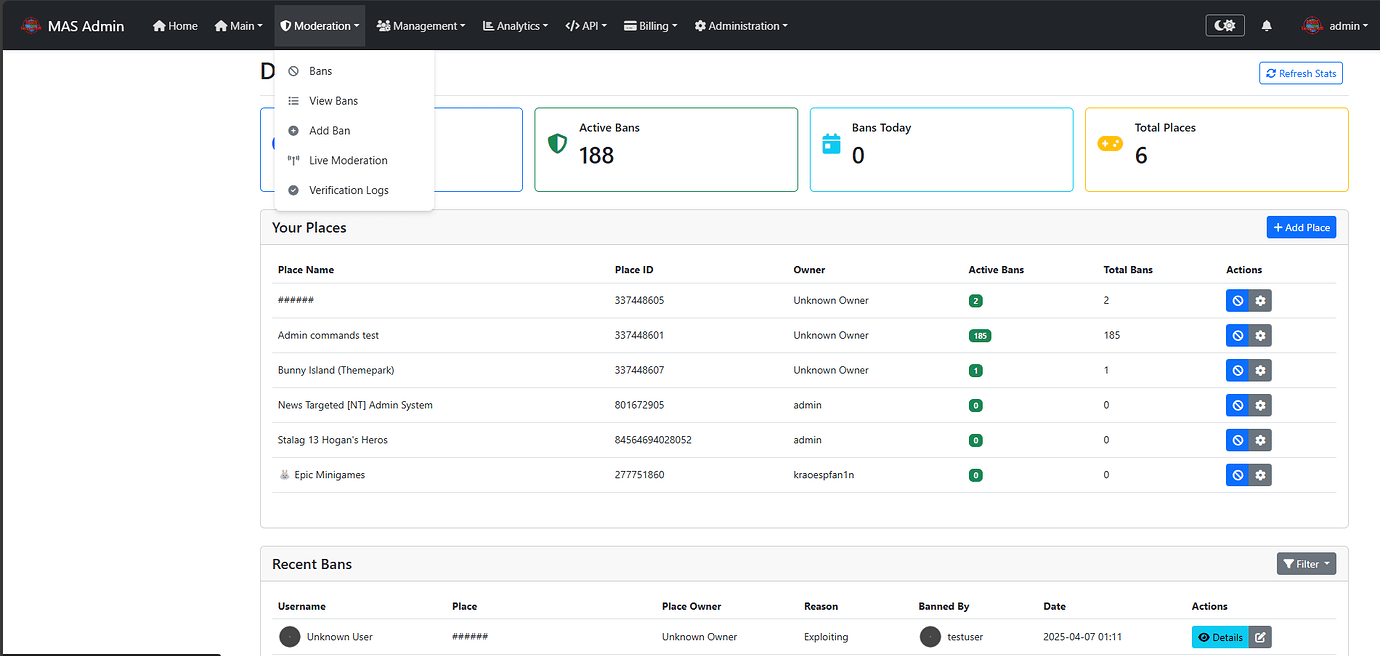Click the MAS Admin logo
The image size is (1380, 656).
(x=73, y=26)
